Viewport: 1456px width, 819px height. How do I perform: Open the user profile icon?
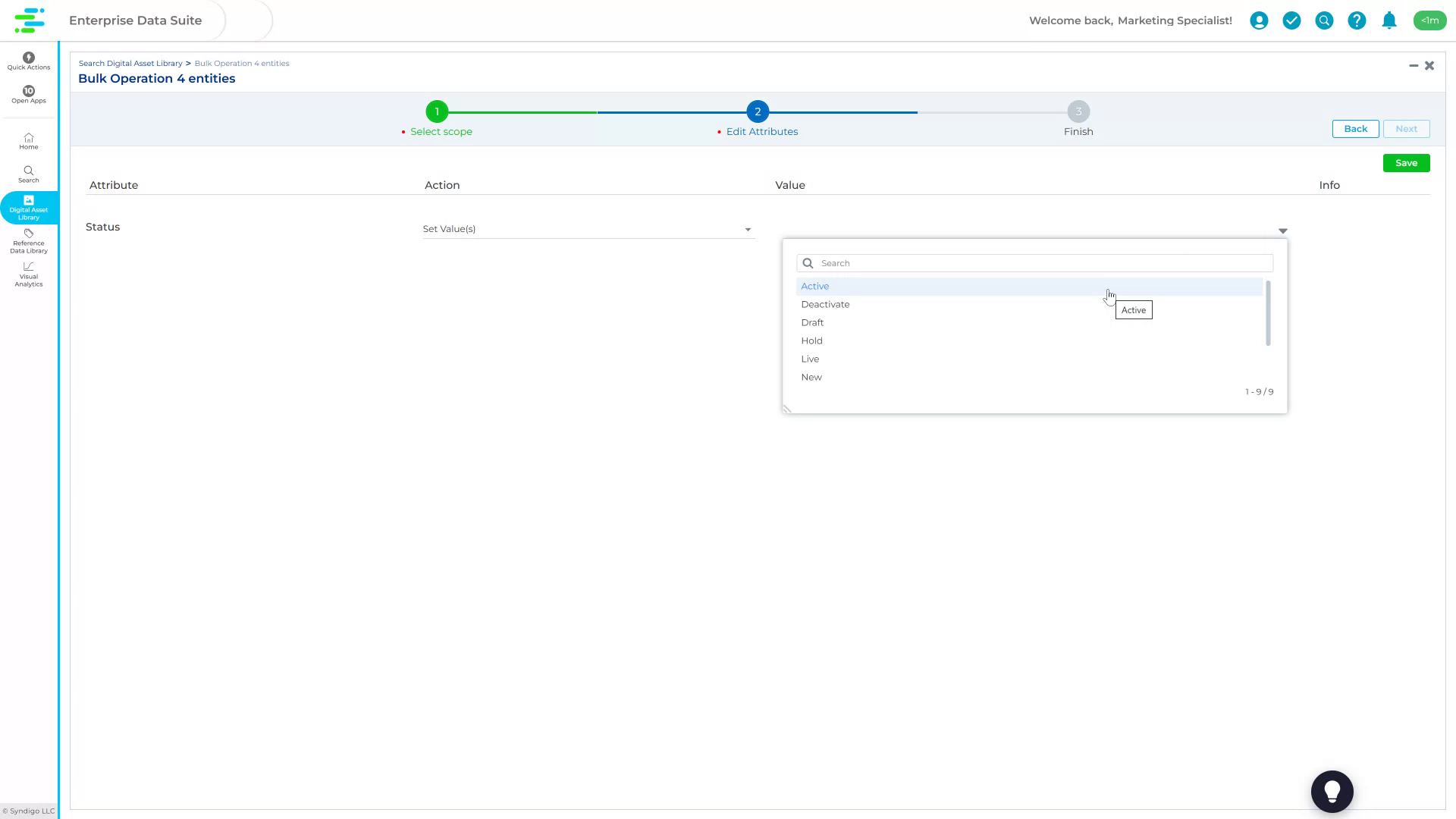coord(1259,20)
